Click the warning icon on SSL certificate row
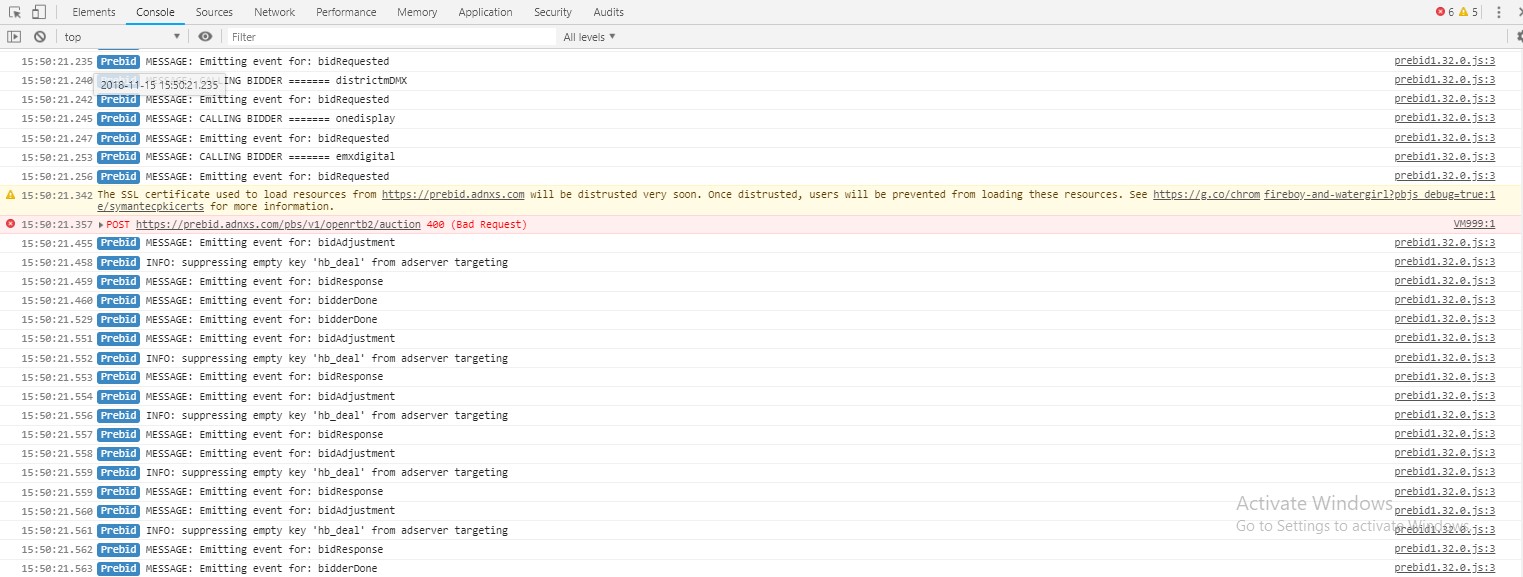 click(x=11, y=195)
